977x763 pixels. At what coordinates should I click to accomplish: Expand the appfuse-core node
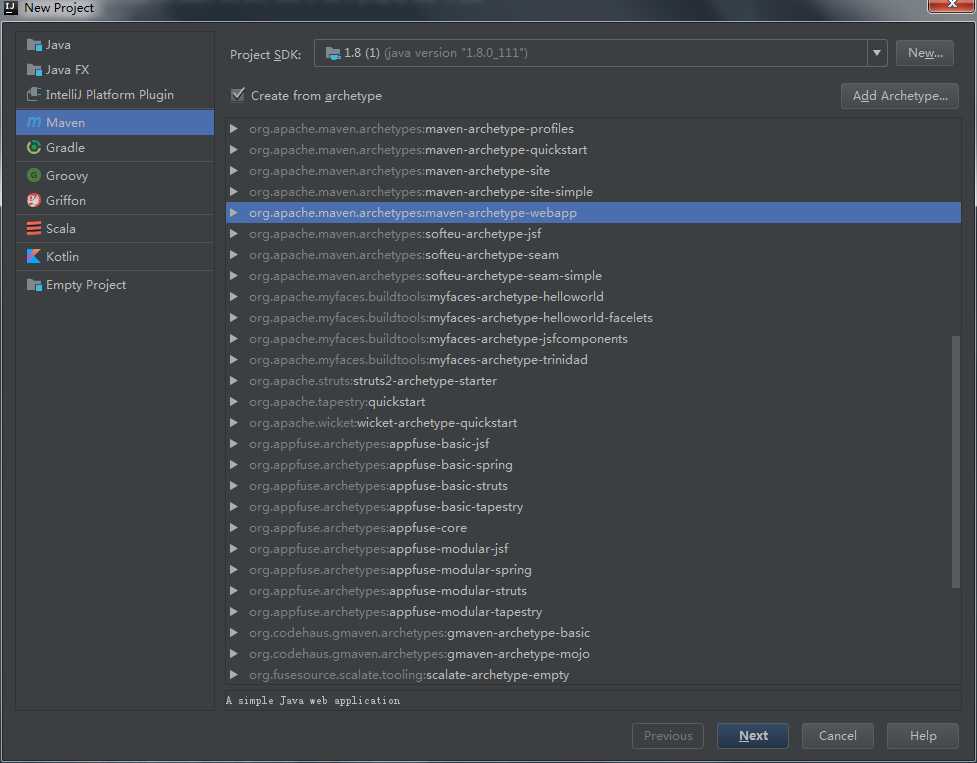(x=234, y=528)
